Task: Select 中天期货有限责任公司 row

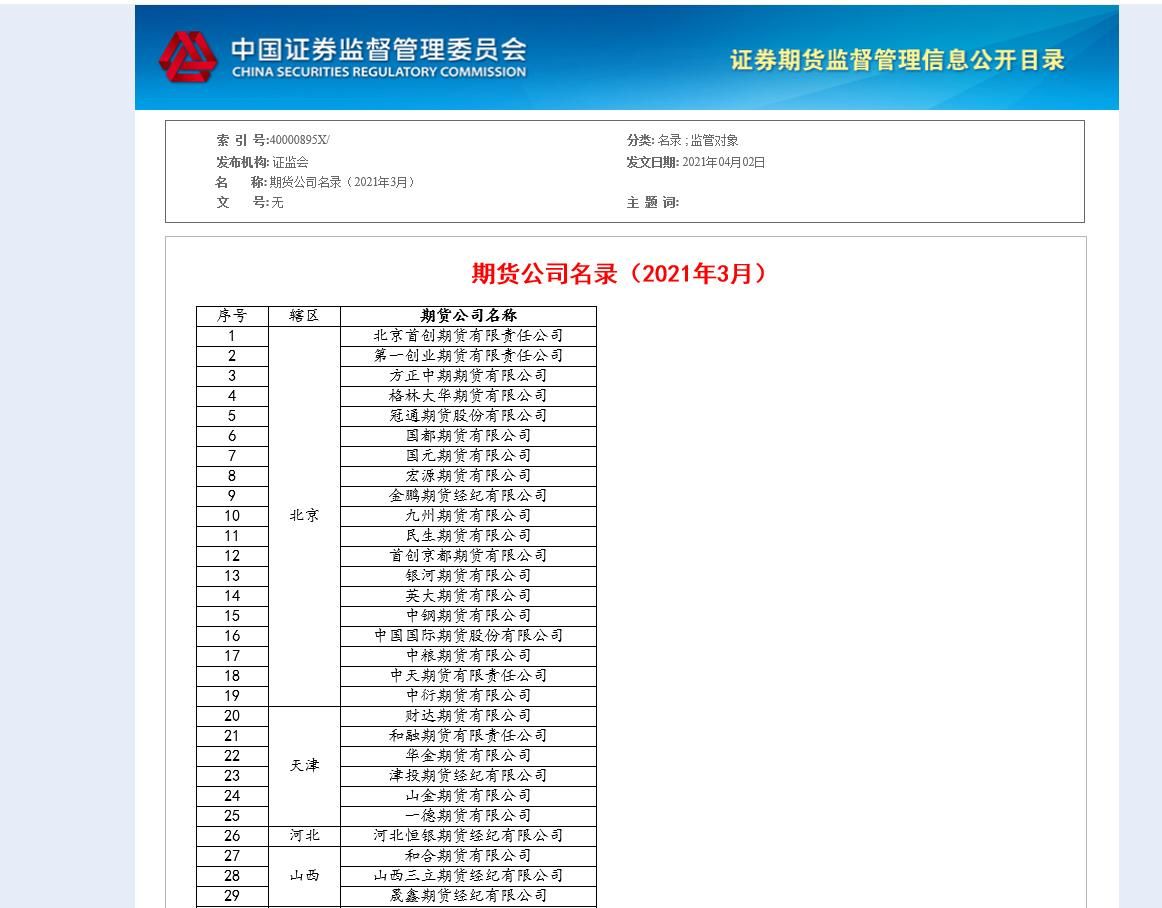Action: (x=468, y=676)
